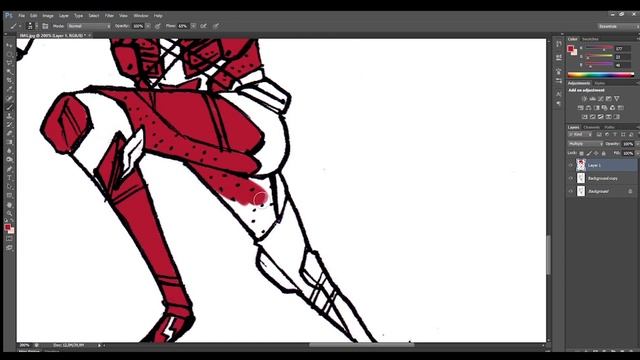Open the brush Mode dropdown
This screenshot has width=640, height=360.
tap(89, 26)
